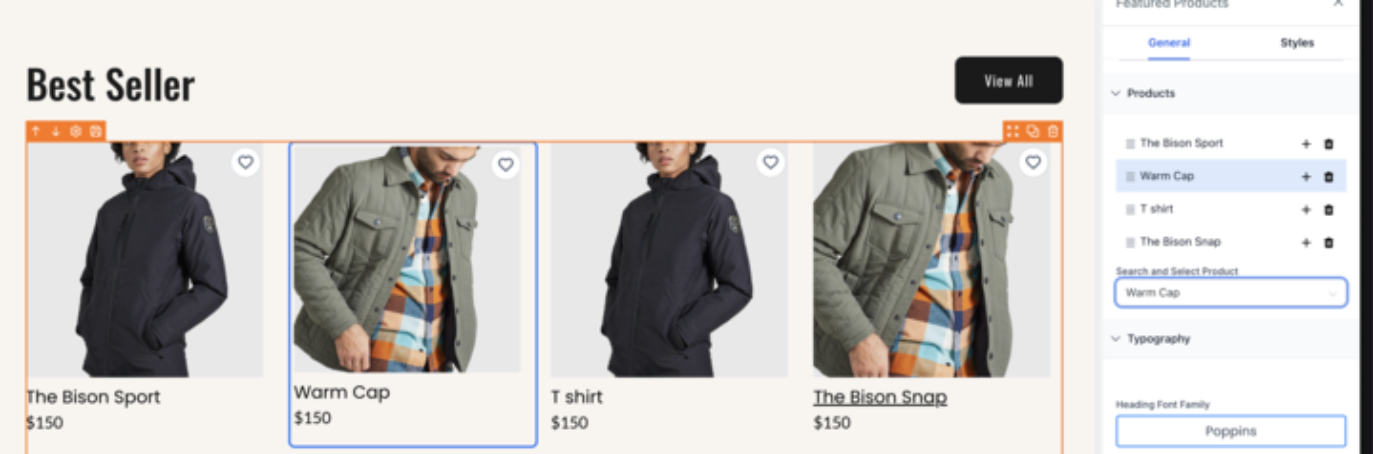
Task: Click the save section icon in orange toolbar
Action: [x=95, y=131]
